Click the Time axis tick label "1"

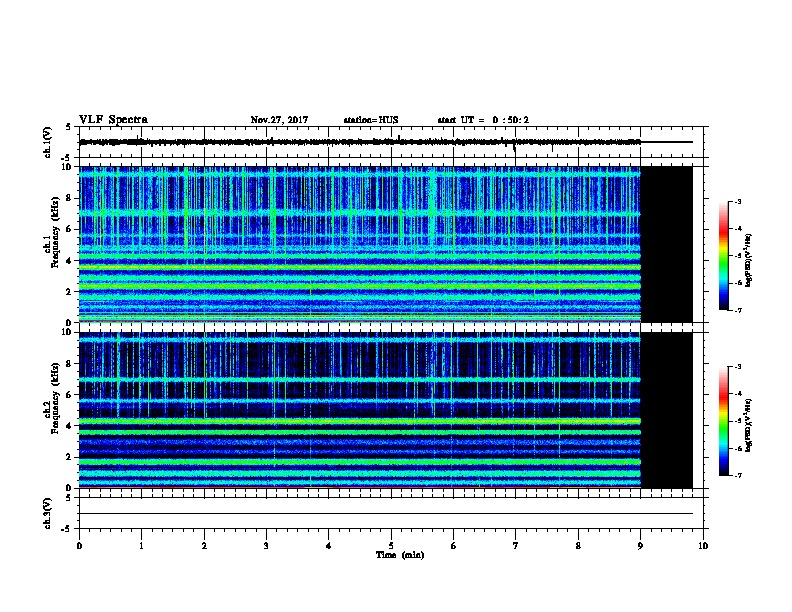[x=141, y=546]
